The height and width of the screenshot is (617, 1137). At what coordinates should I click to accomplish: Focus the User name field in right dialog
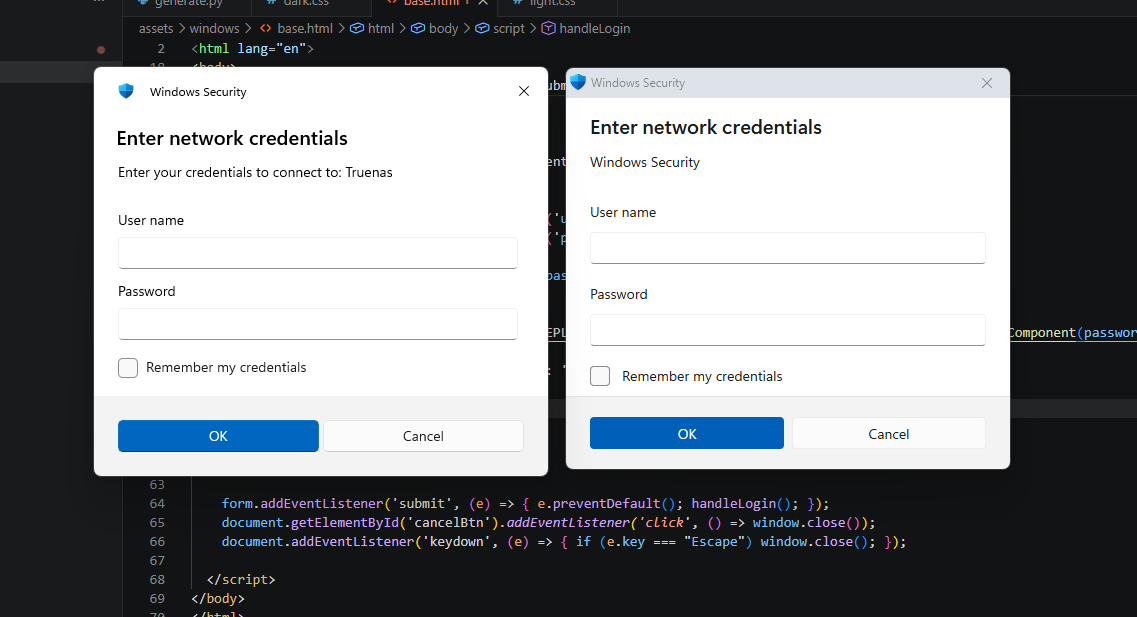click(787, 248)
